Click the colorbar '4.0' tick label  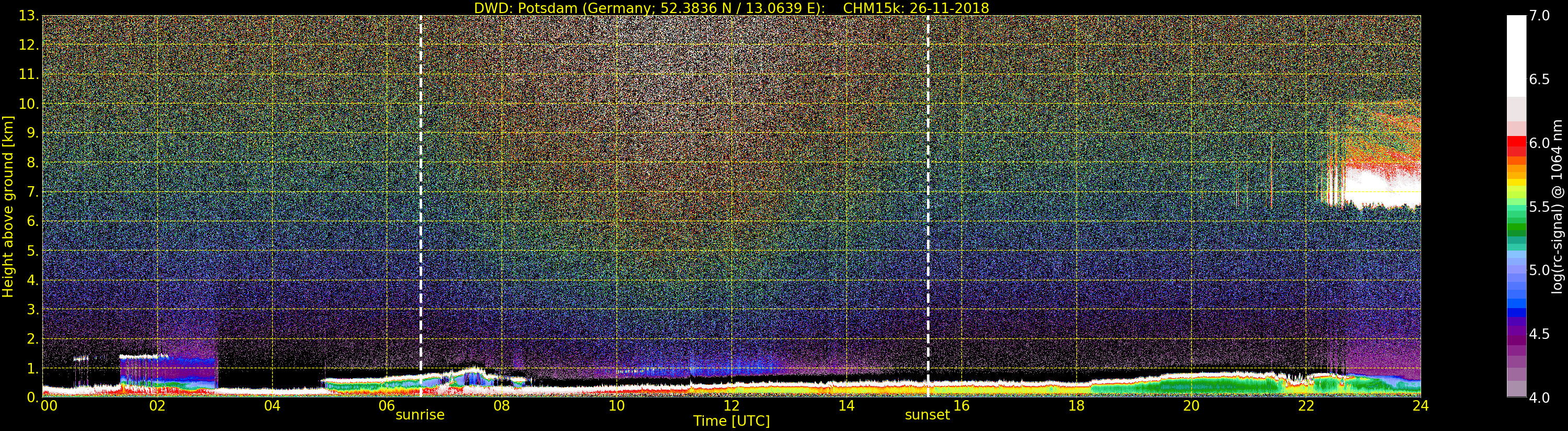point(1540,398)
